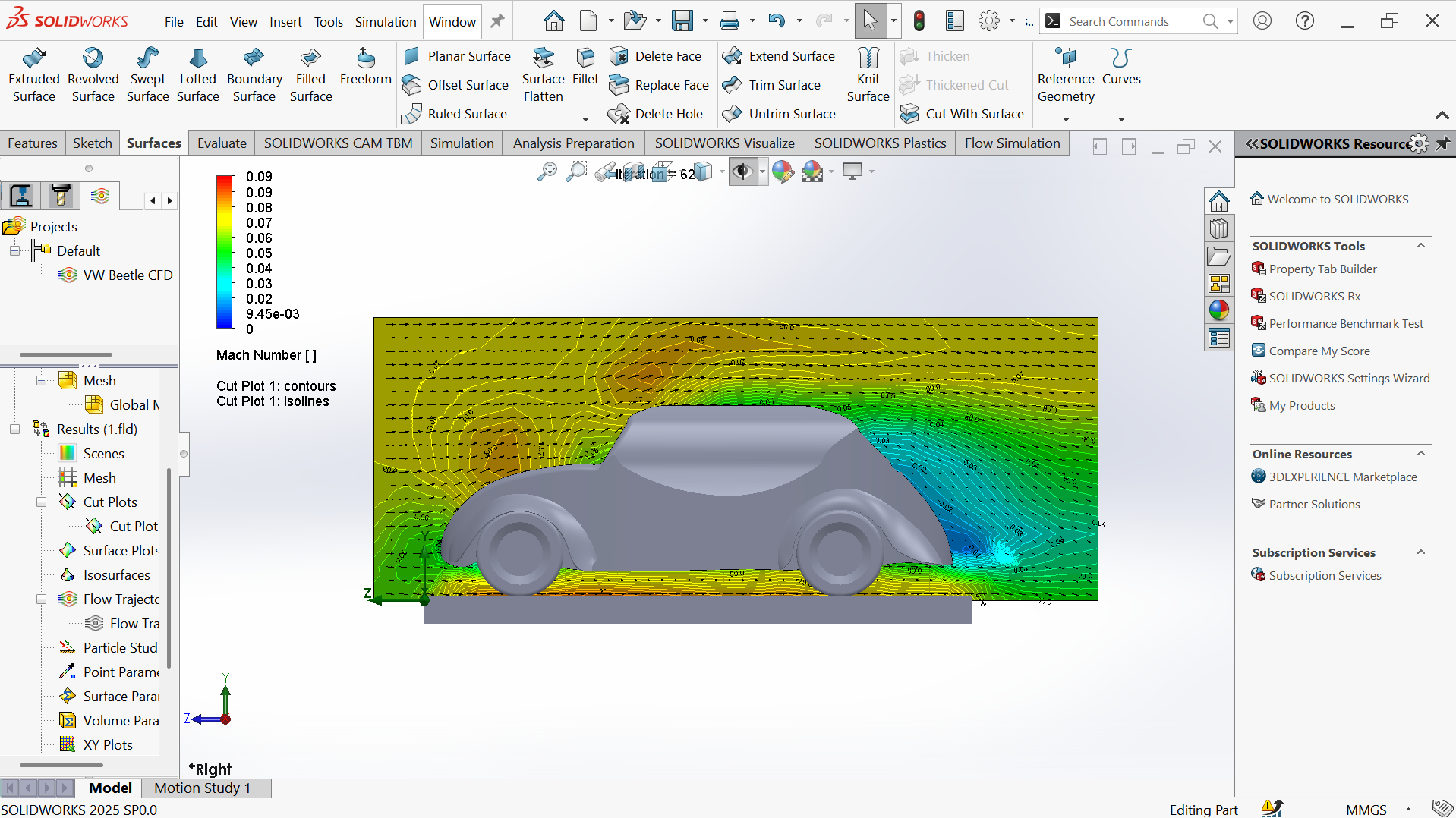Collapse the Default project node
Screen dimensions: 1456x818
coord(14,251)
